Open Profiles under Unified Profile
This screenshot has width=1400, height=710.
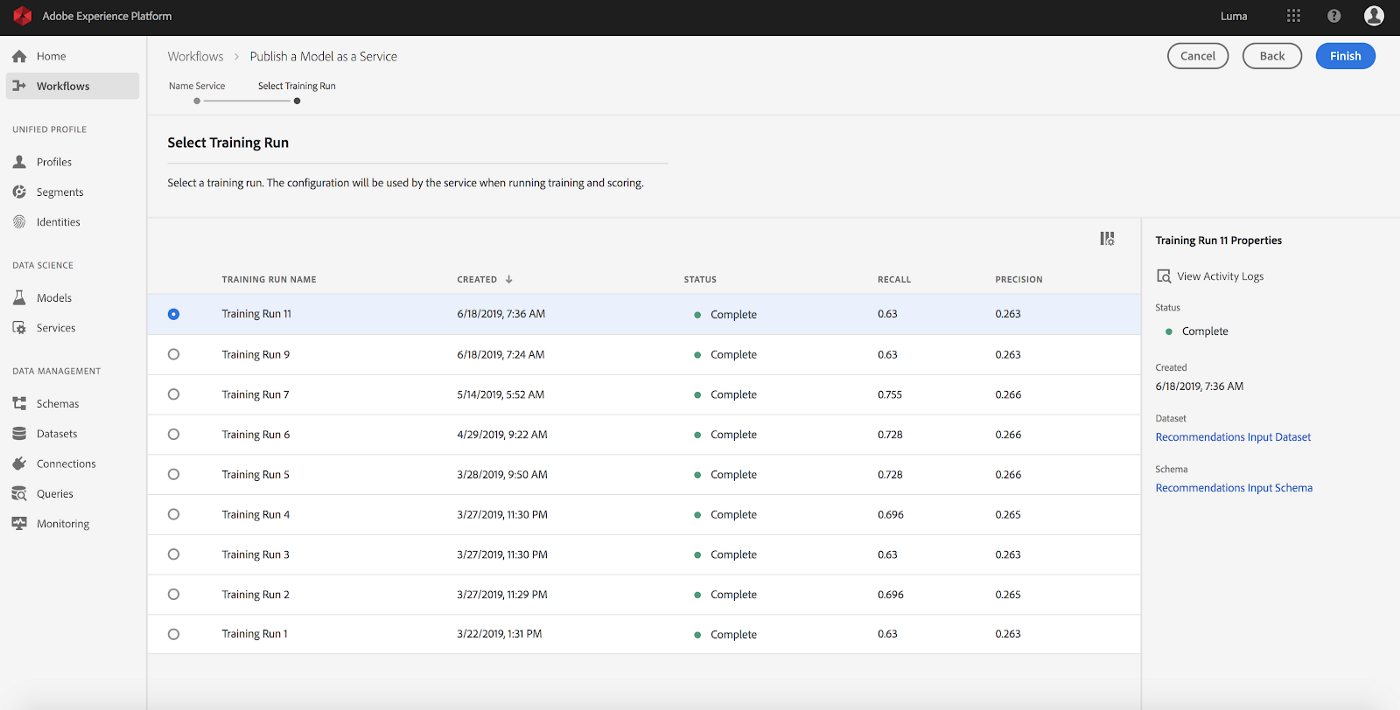tap(55, 161)
